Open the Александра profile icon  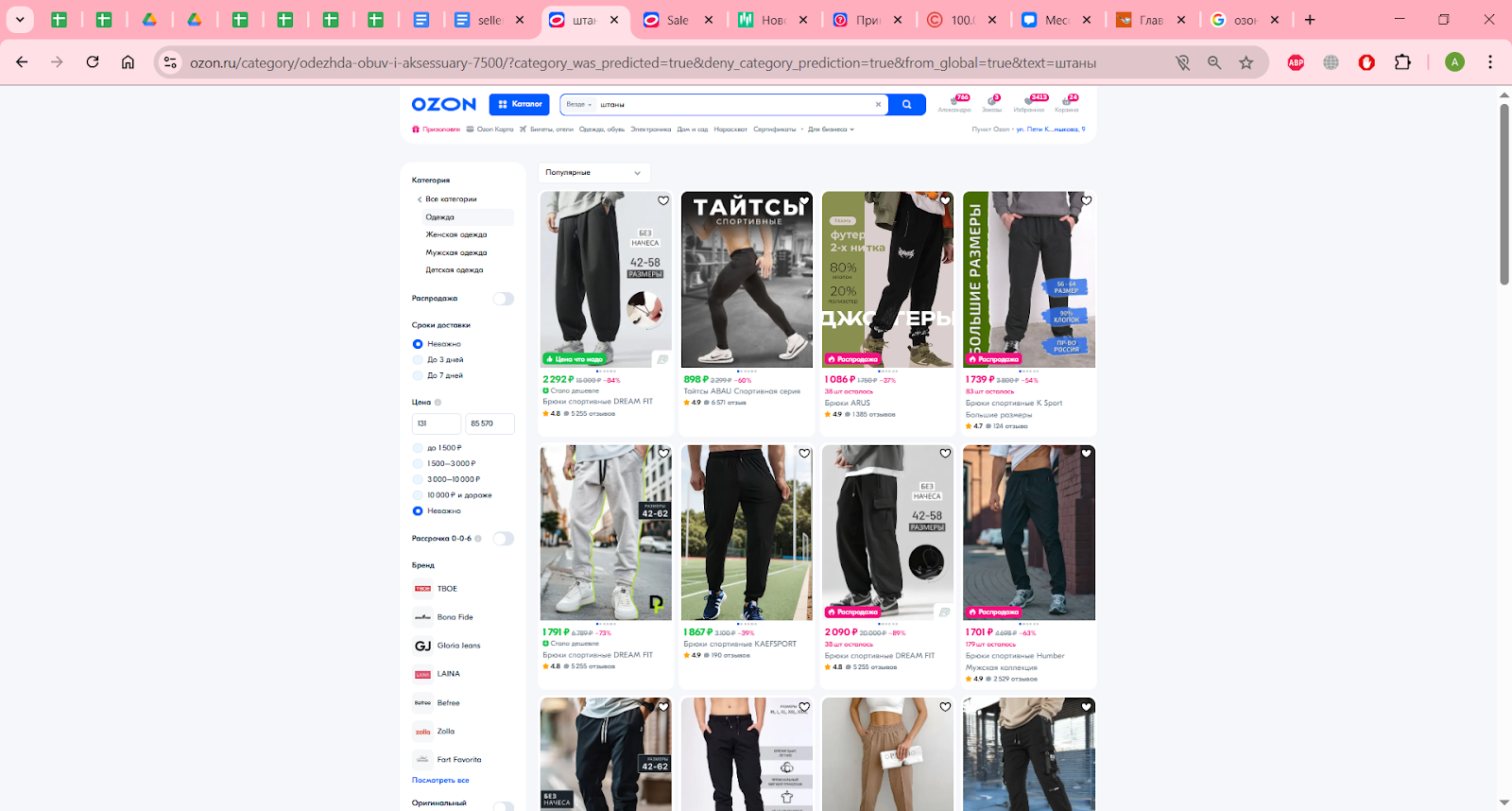954,103
